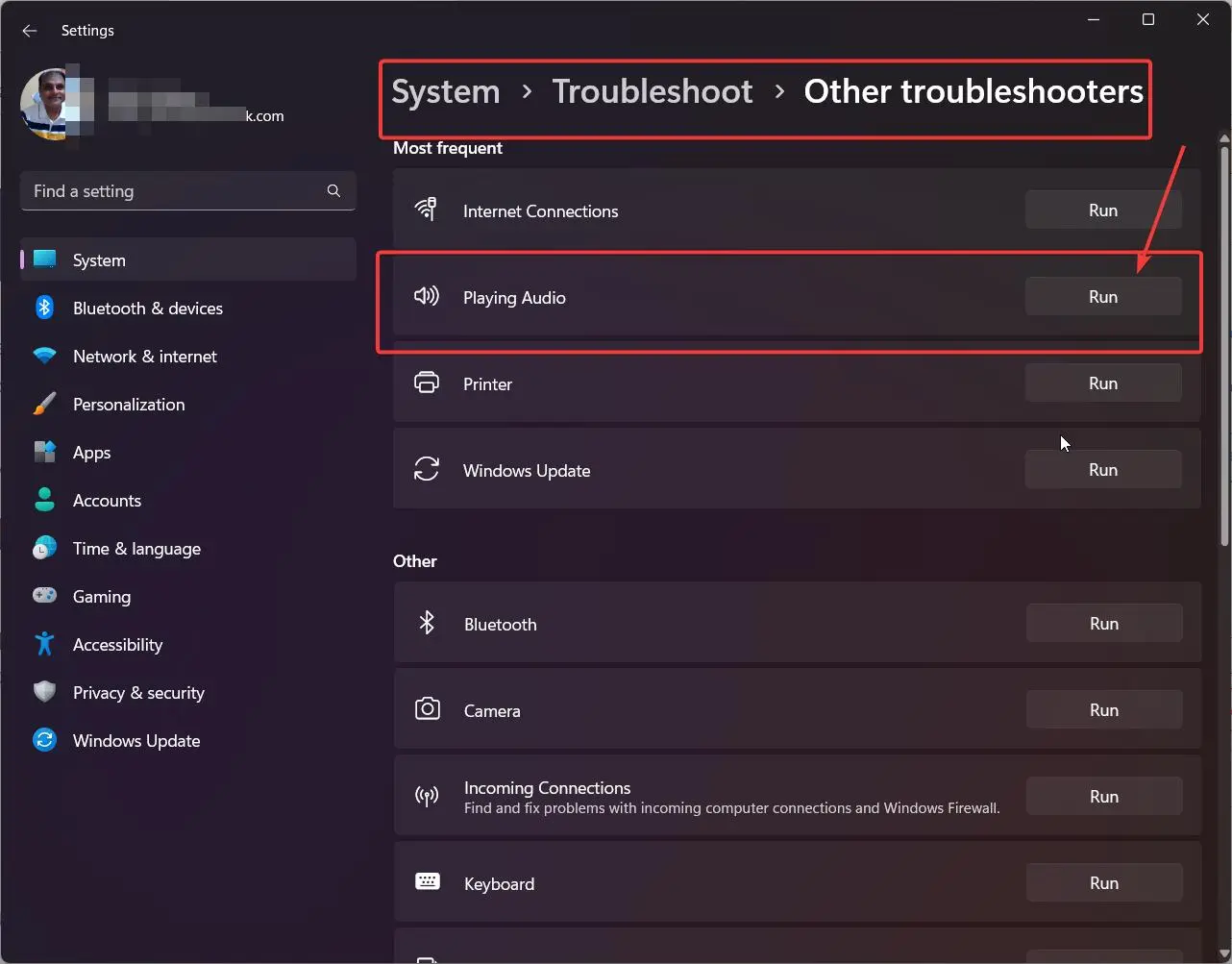
Task: Run the Internet Connections troubleshooter
Action: tap(1103, 210)
